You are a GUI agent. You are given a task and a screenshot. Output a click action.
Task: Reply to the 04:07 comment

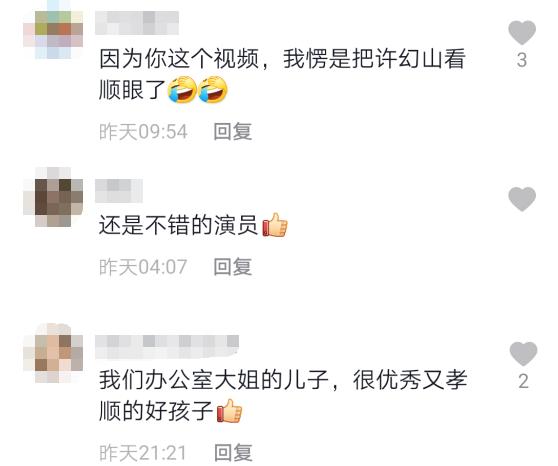[233, 267]
